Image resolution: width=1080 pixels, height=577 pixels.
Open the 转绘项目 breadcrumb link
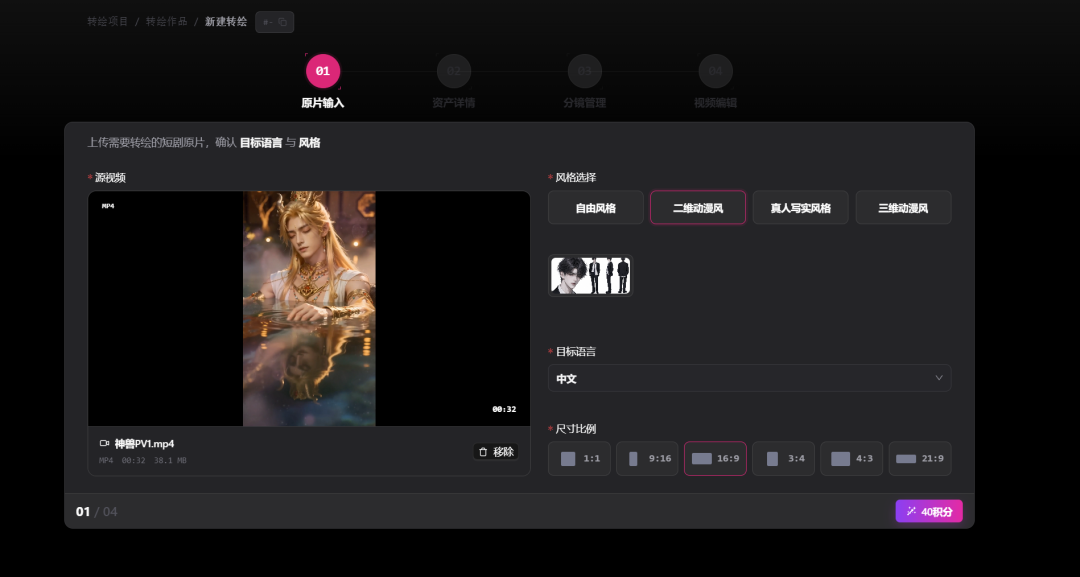click(107, 21)
